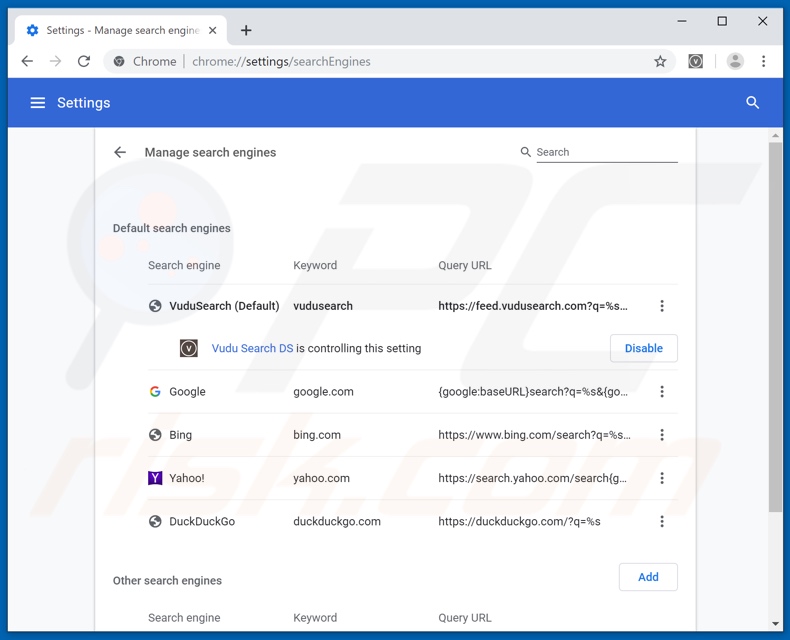Viewport: 790px width, 640px height.
Task: Reload the page with refresh icon
Action: coord(84,61)
